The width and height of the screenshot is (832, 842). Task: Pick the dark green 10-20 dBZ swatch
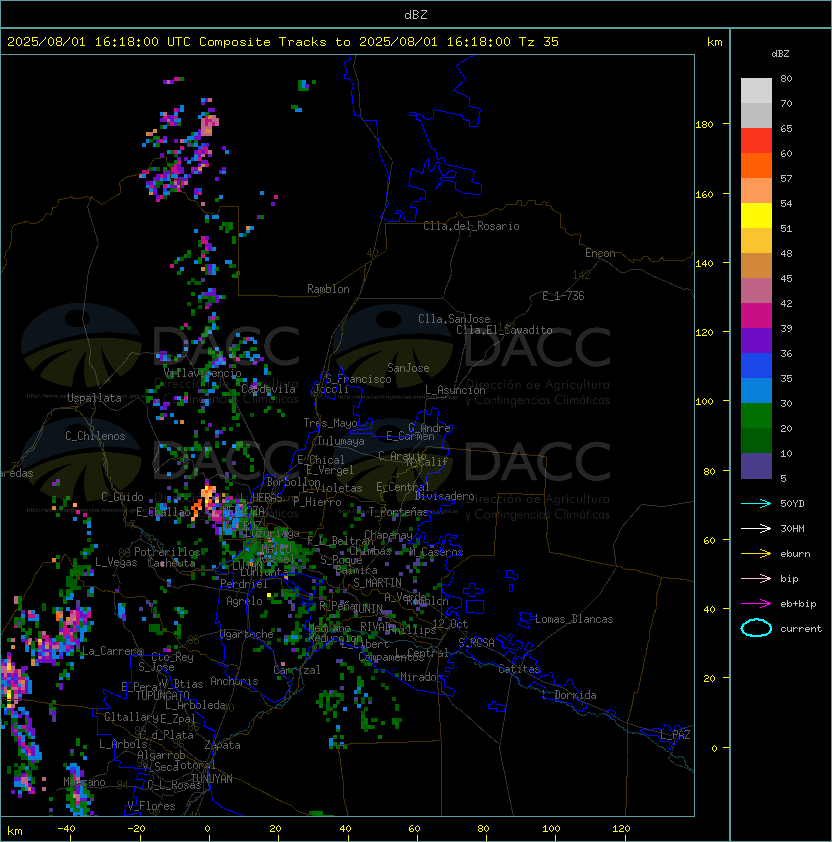point(756,440)
